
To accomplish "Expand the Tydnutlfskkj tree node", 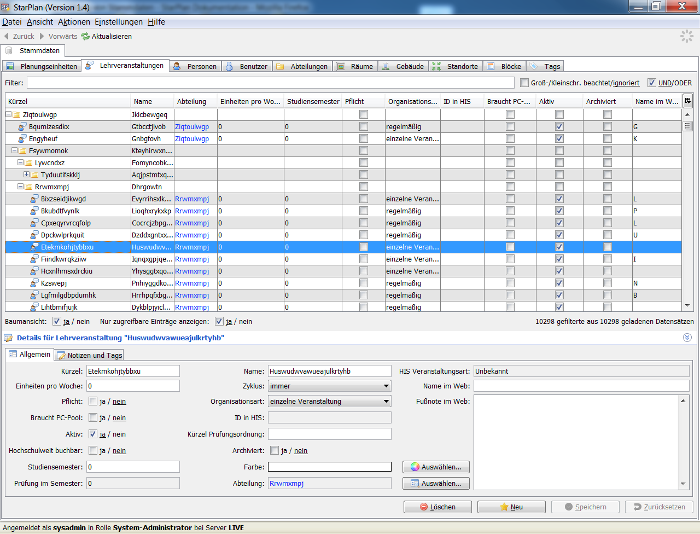I will click(x=26, y=175).
